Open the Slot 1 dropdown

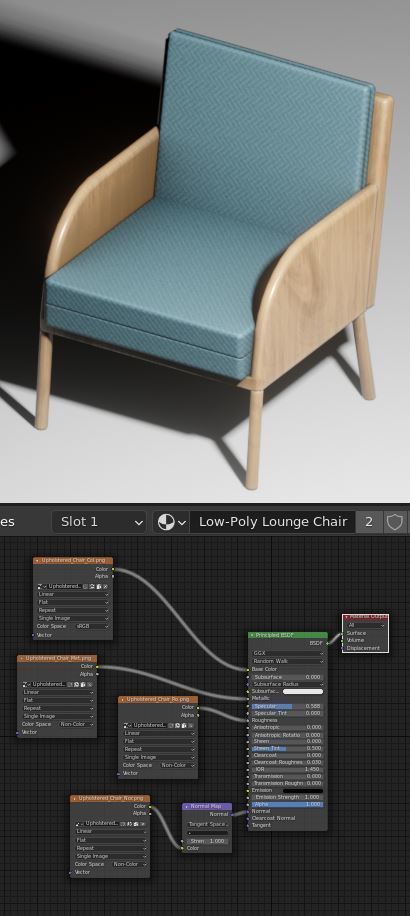pyautogui.click(x=99, y=522)
